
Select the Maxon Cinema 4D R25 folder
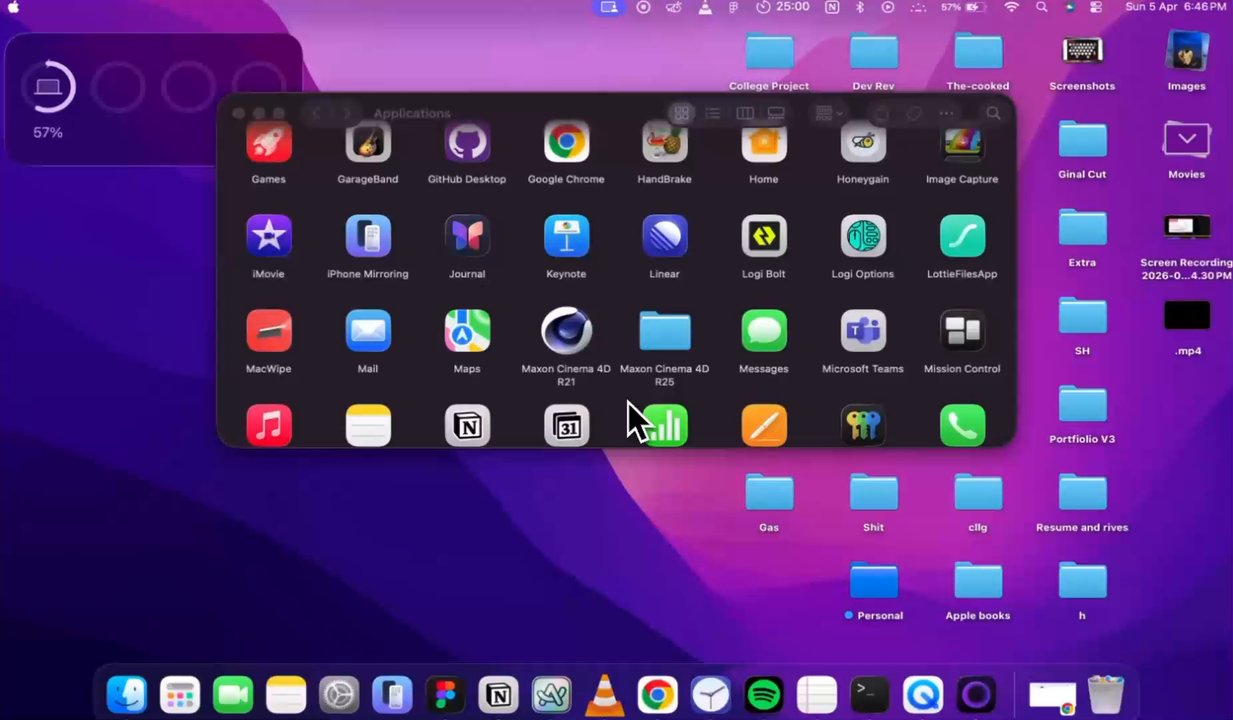pyautogui.click(x=664, y=331)
